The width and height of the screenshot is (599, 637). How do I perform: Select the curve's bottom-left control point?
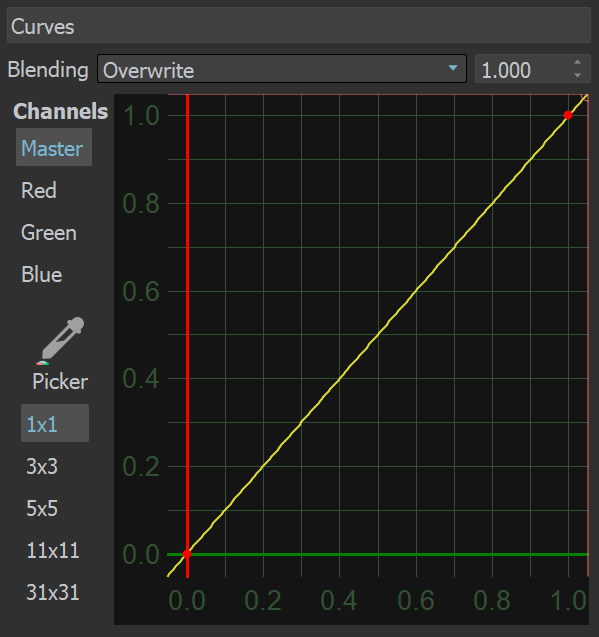pos(187,554)
